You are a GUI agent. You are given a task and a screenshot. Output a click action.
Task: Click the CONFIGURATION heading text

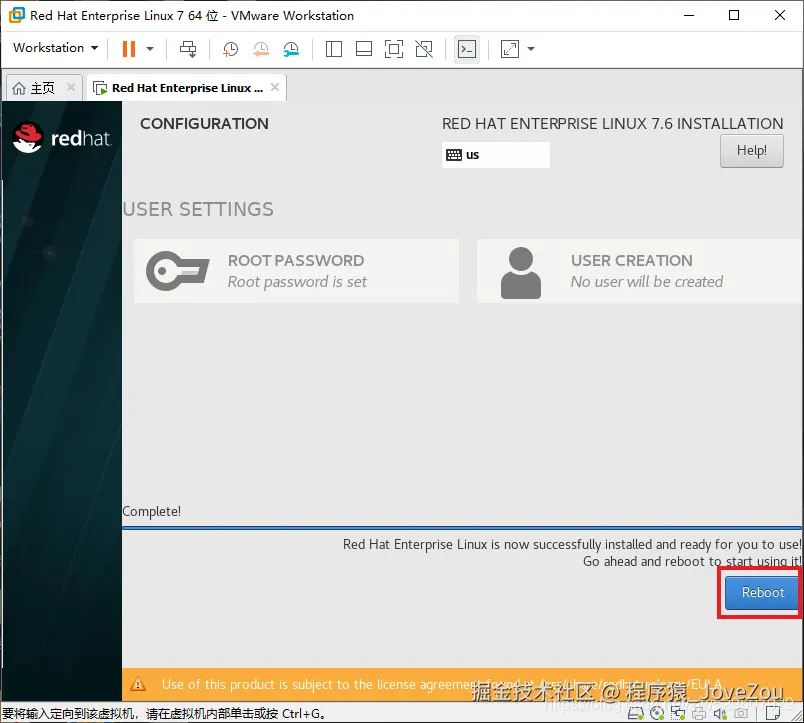tap(204, 124)
